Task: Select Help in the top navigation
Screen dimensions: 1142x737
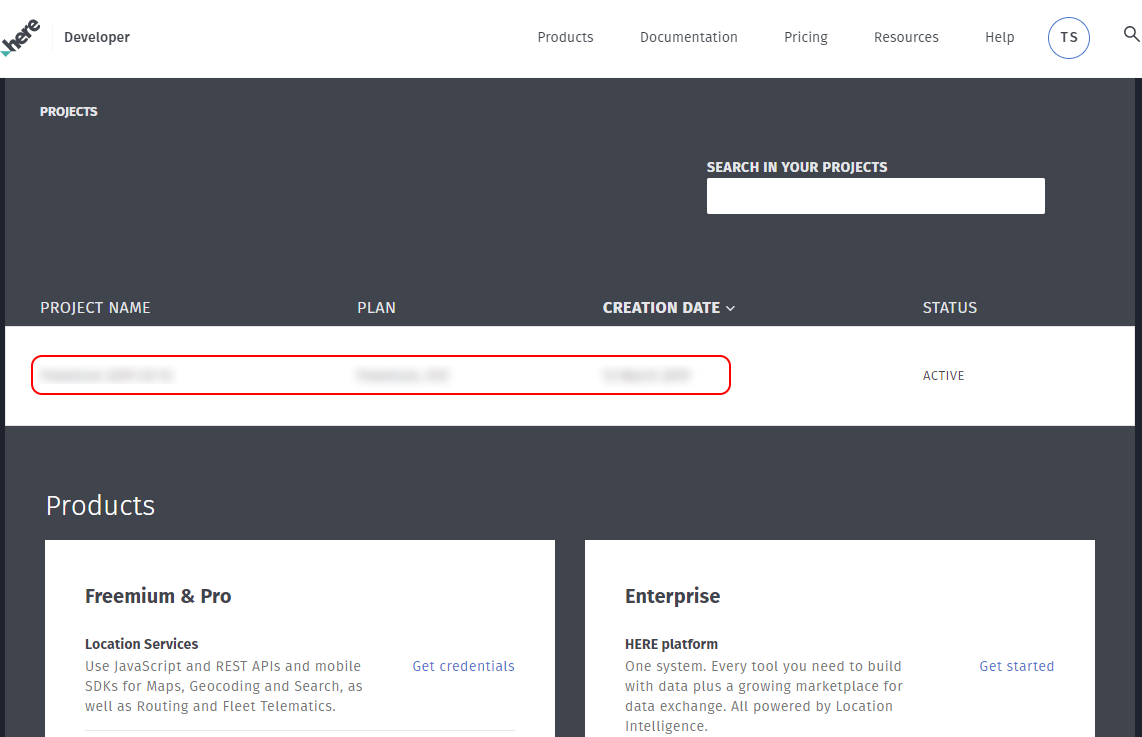Action: [x=999, y=38]
